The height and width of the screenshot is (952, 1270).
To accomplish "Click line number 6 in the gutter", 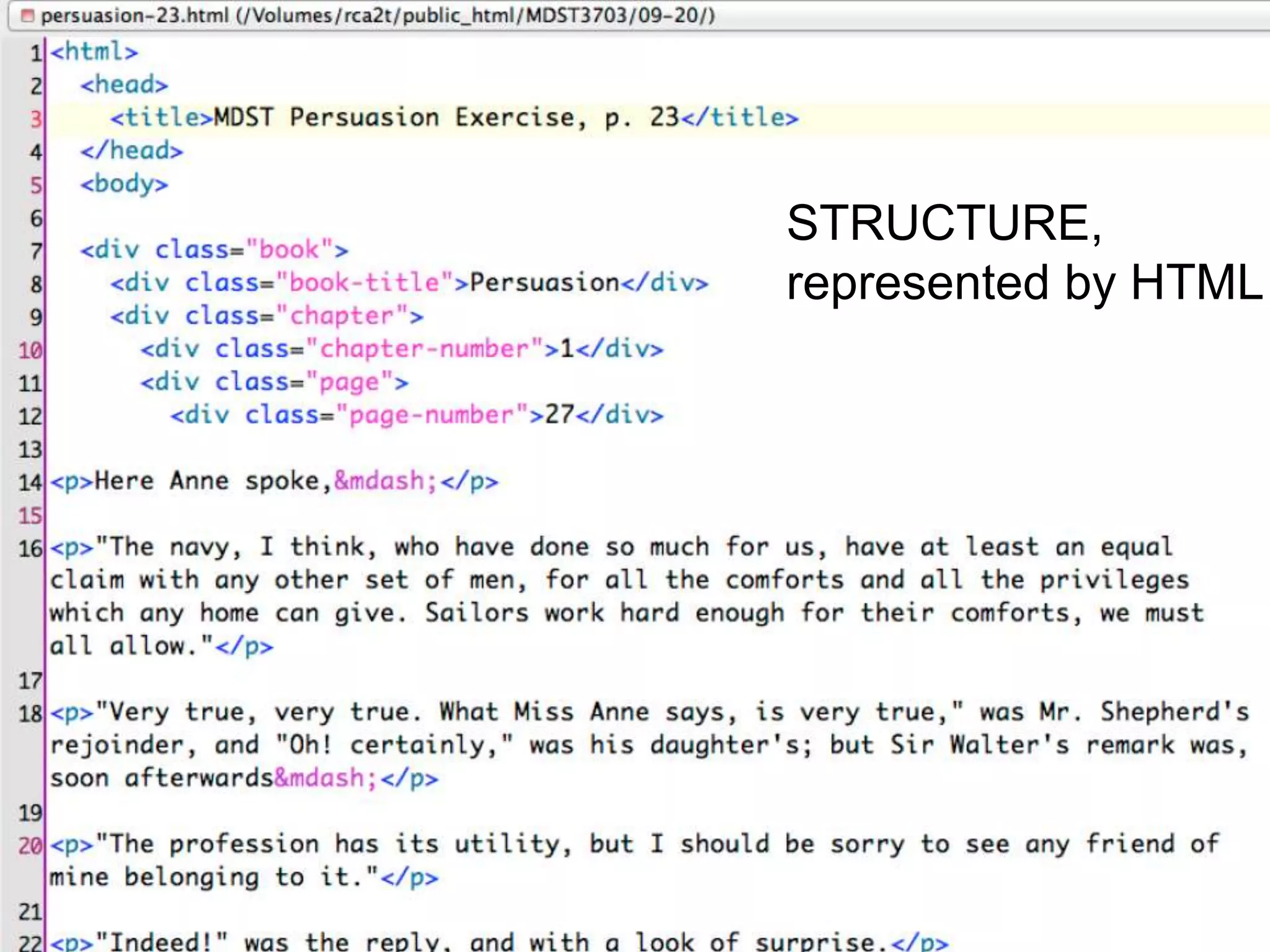I will pos(37,218).
